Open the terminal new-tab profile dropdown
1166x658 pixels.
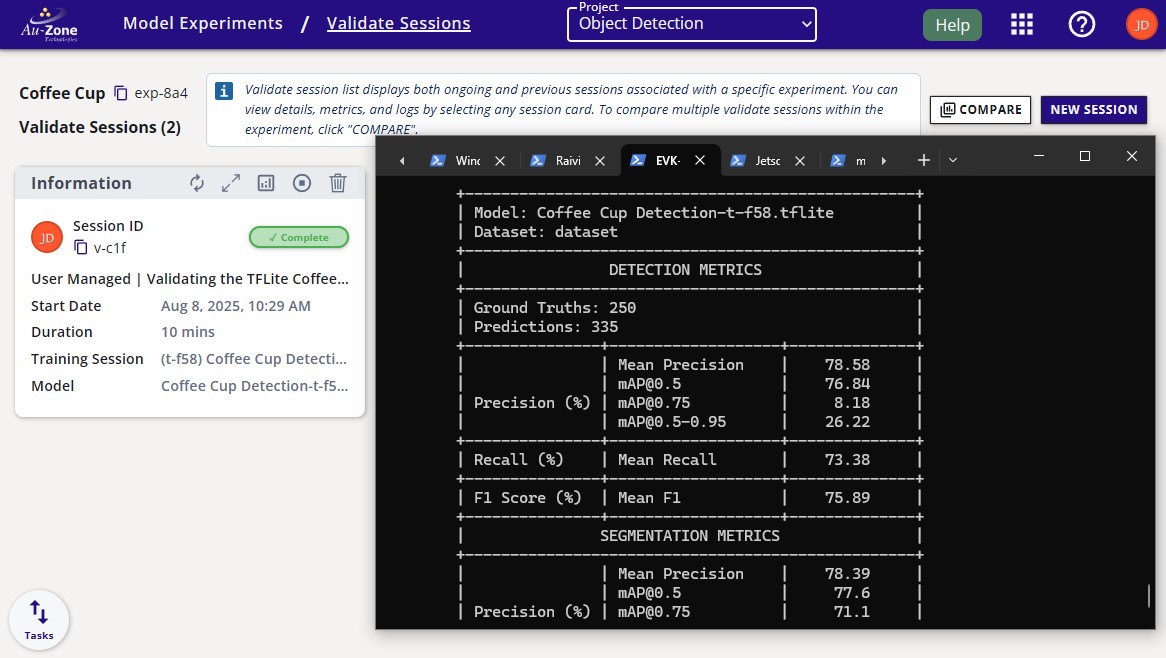tap(953, 160)
